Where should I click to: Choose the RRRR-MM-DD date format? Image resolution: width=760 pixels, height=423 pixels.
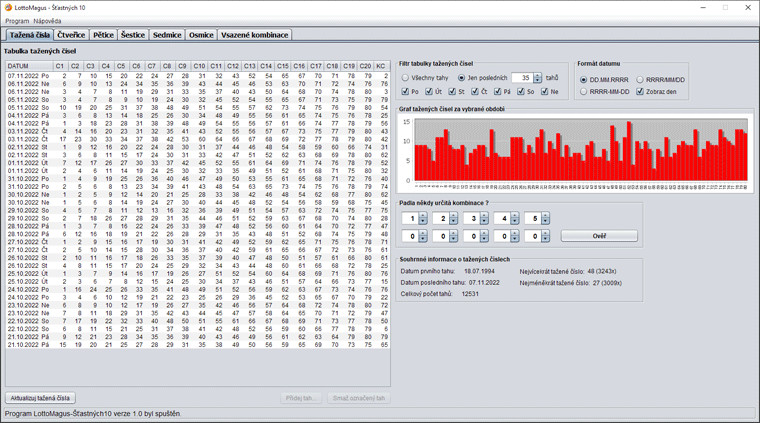pos(584,92)
